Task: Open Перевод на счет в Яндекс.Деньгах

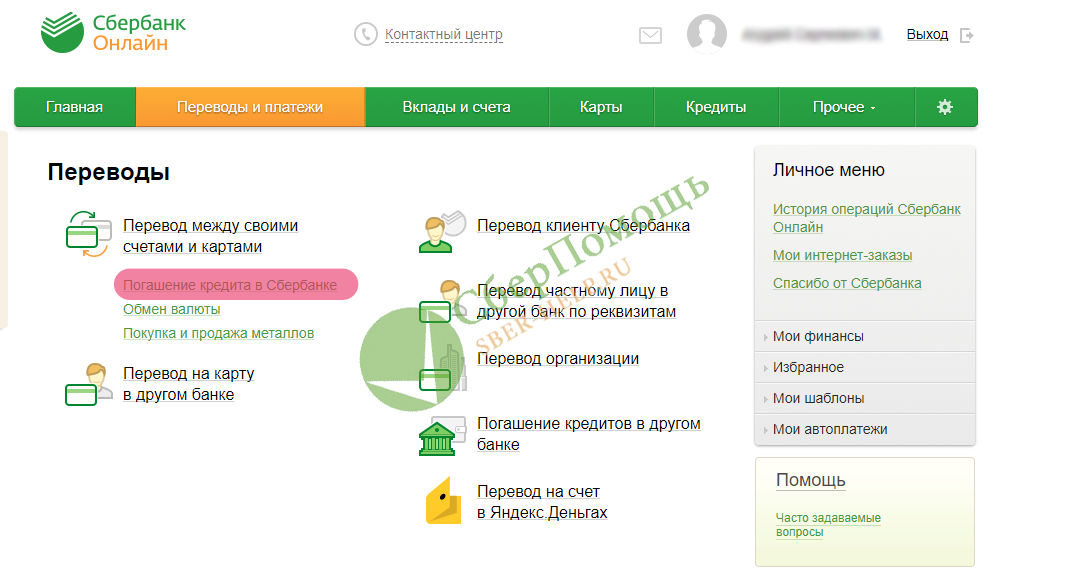Action: tap(542, 502)
